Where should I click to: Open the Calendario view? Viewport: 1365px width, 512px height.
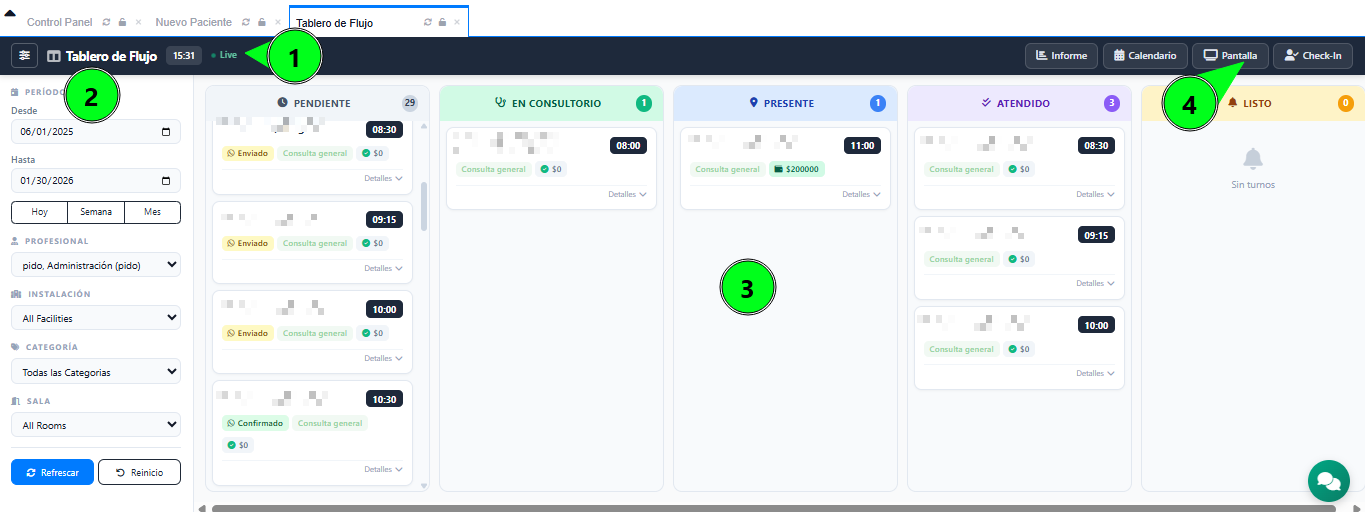pyautogui.click(x=1145, y=56)
